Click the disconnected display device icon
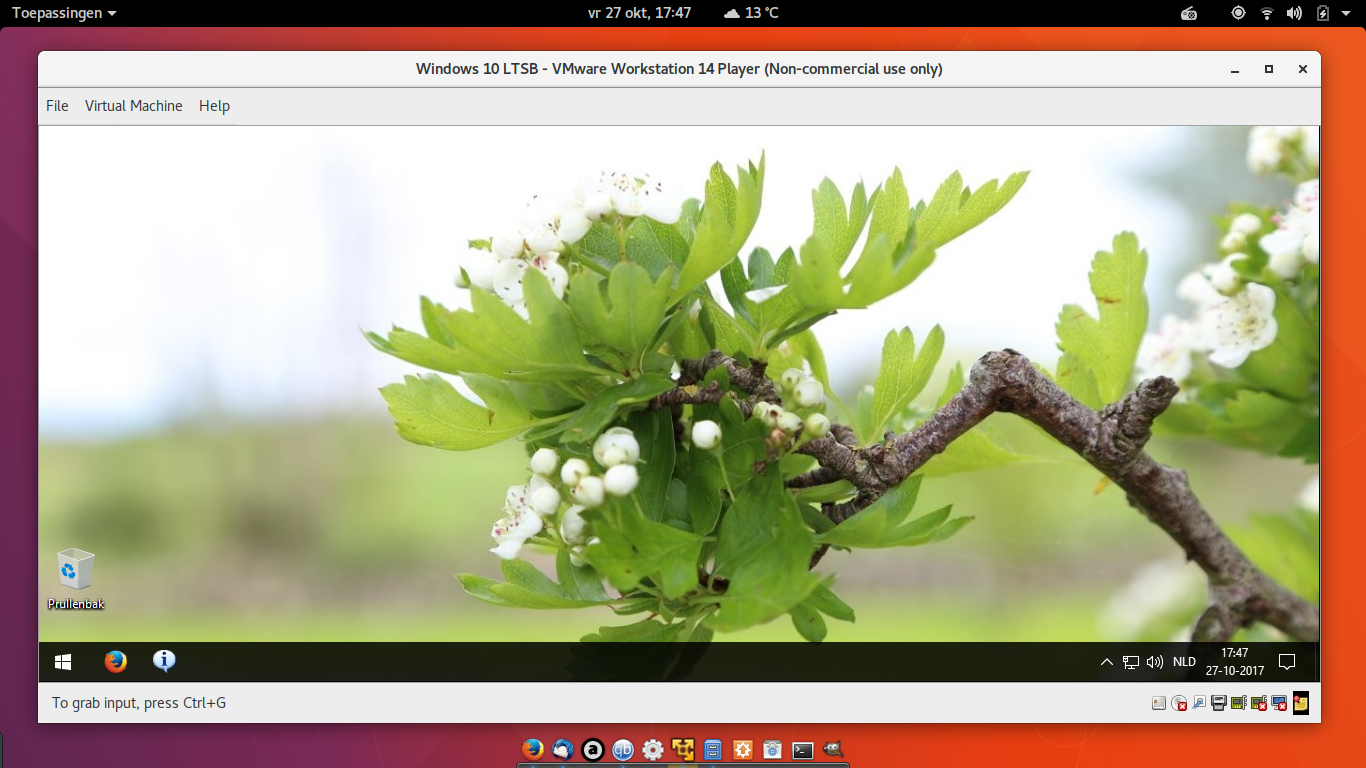 (1279, 703)
